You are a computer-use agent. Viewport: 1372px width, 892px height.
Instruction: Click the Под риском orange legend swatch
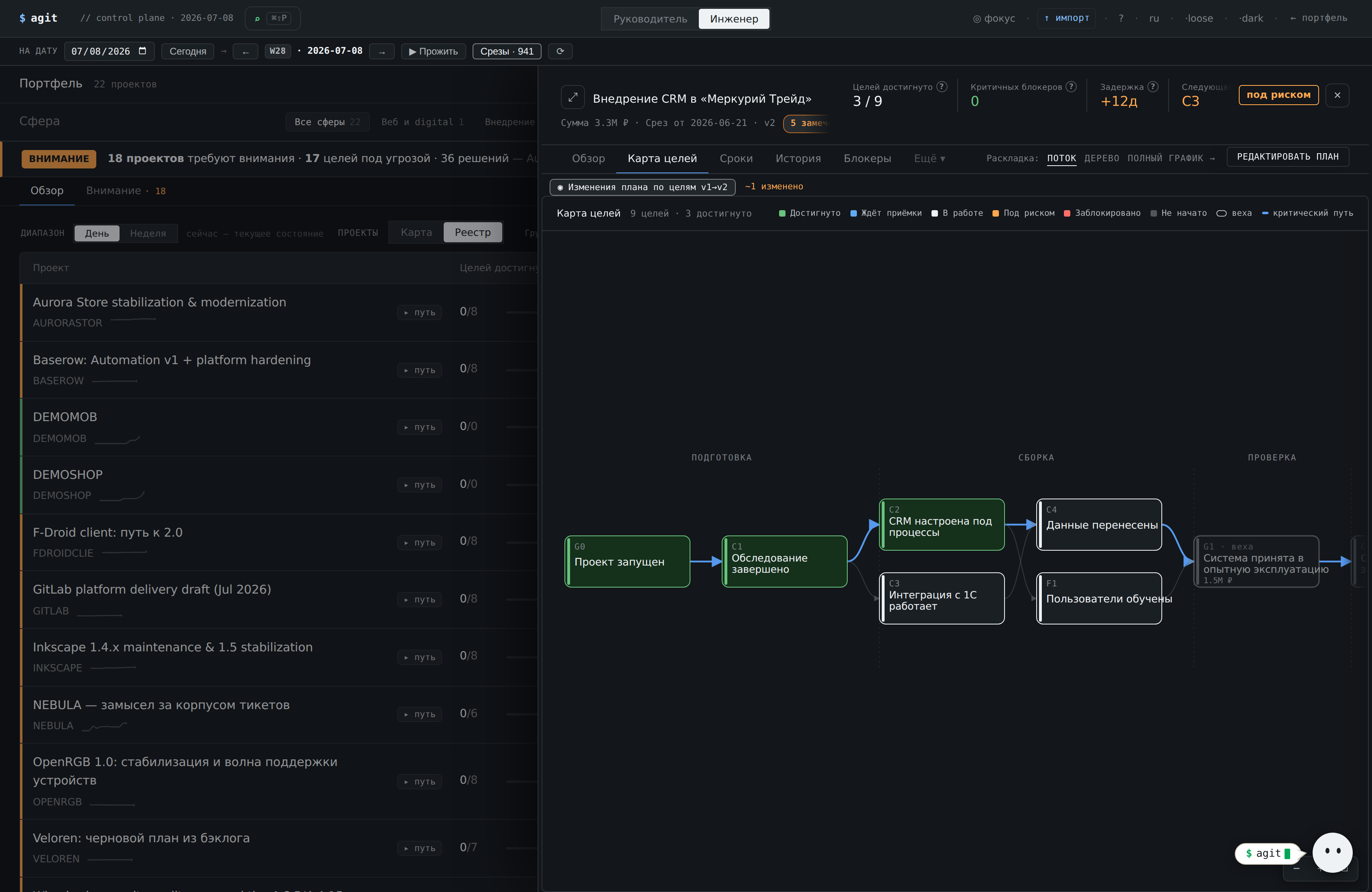coord(996,213)
